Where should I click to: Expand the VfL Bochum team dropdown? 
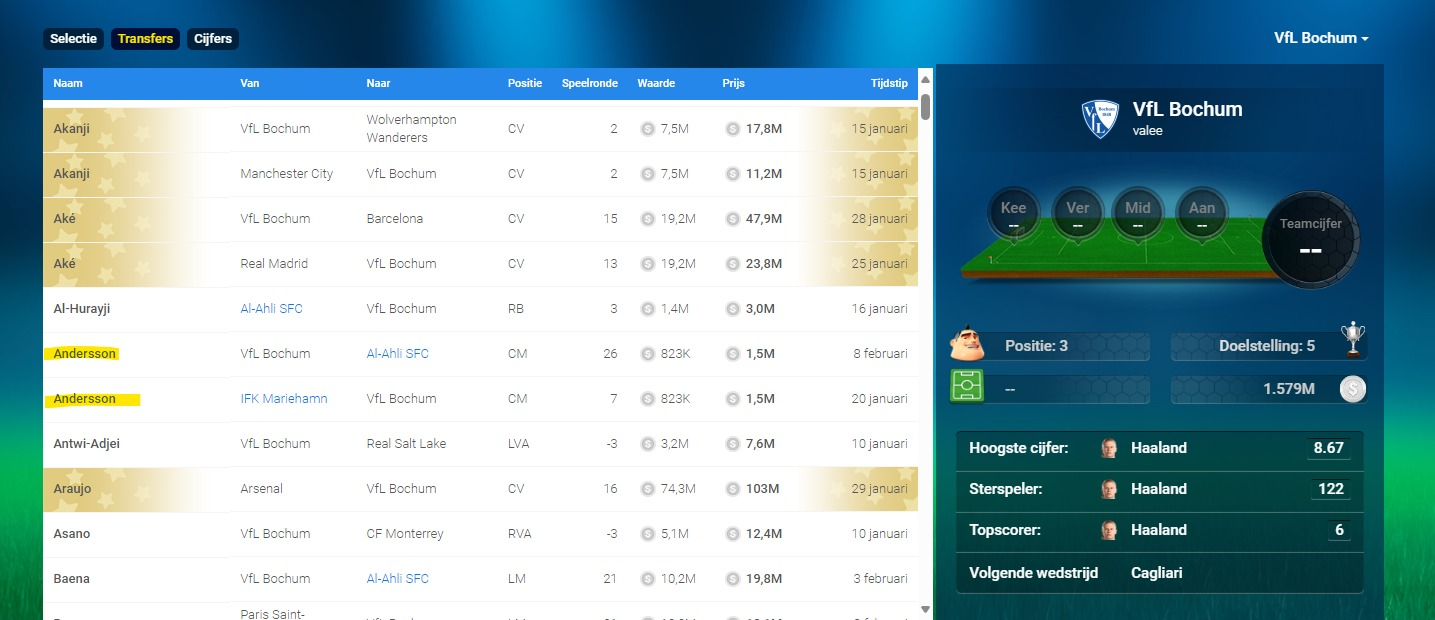tap(1321, 38)
